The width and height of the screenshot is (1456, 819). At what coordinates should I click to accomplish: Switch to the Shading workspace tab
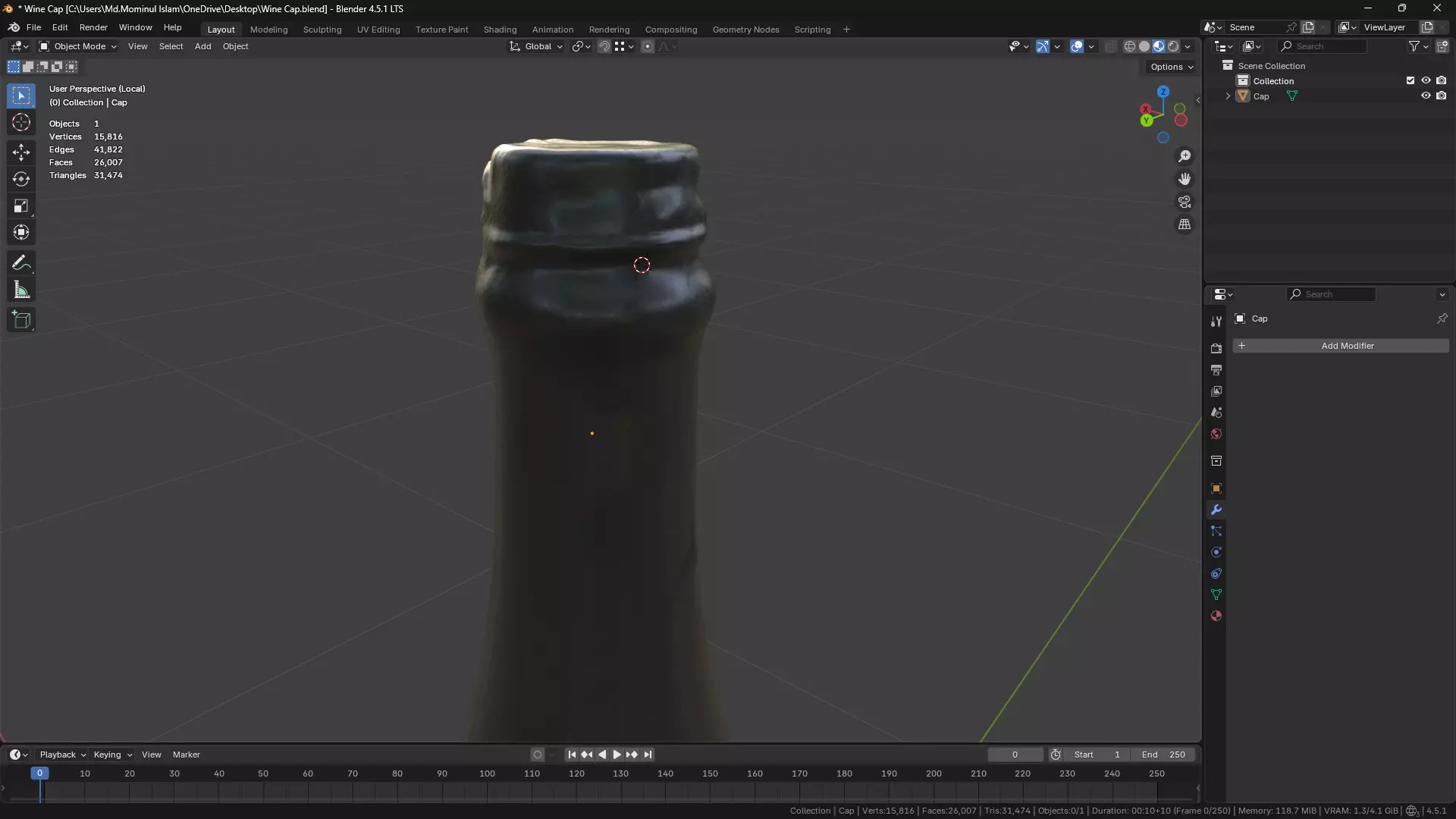500,30
